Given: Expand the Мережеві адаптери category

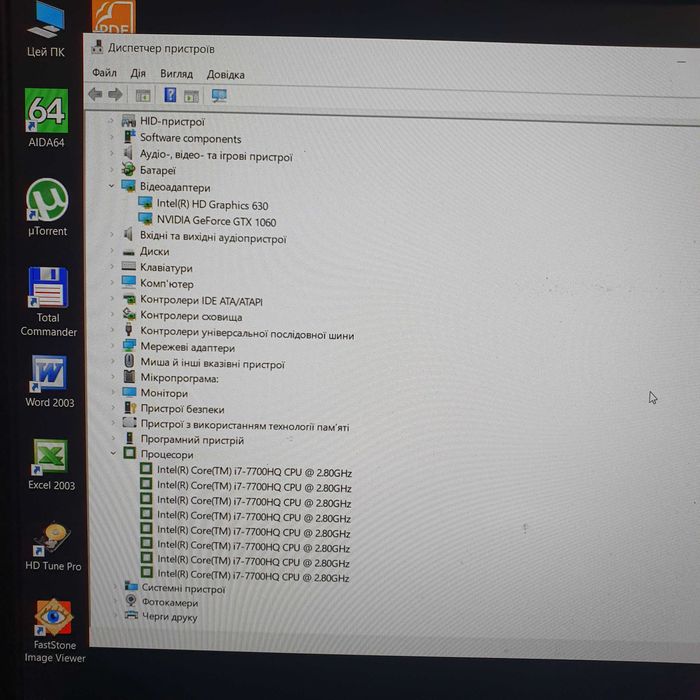Looking at the screenshot, I should click(112, 346).
